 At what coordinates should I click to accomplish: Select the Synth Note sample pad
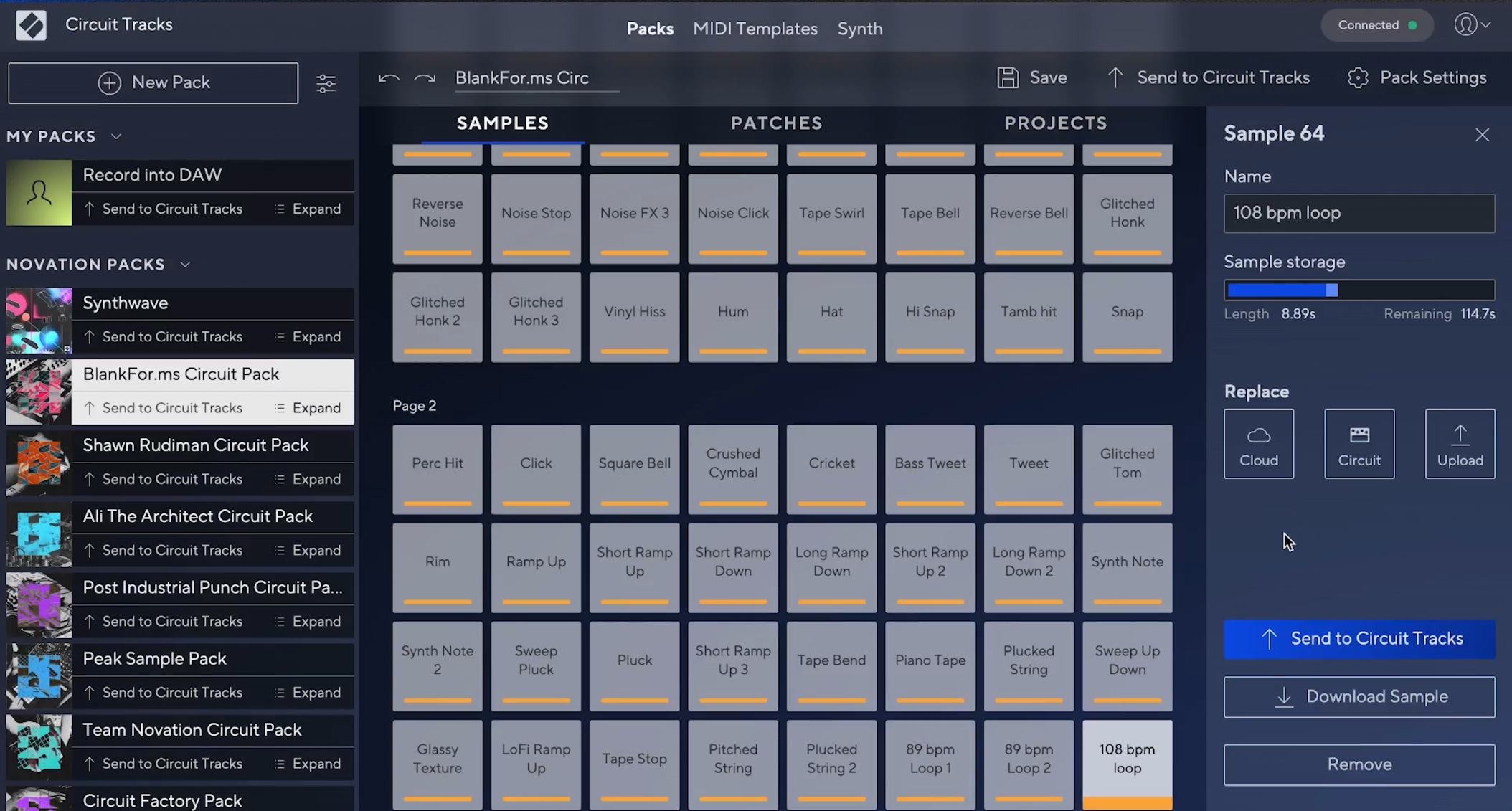(x=1128, y=567)
